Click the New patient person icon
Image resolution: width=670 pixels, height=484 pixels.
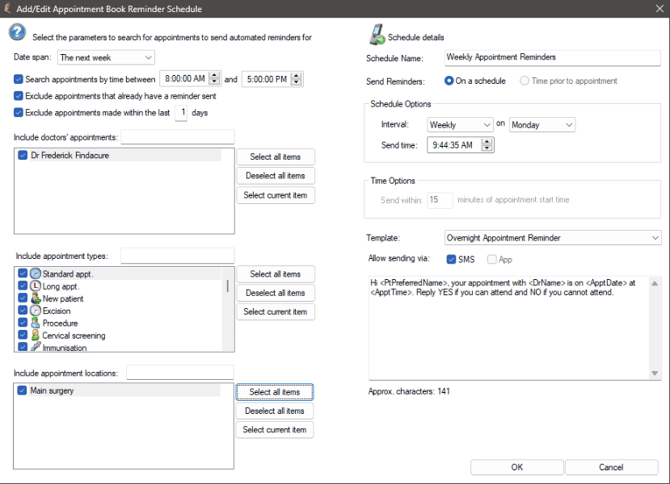pos(36,298)
